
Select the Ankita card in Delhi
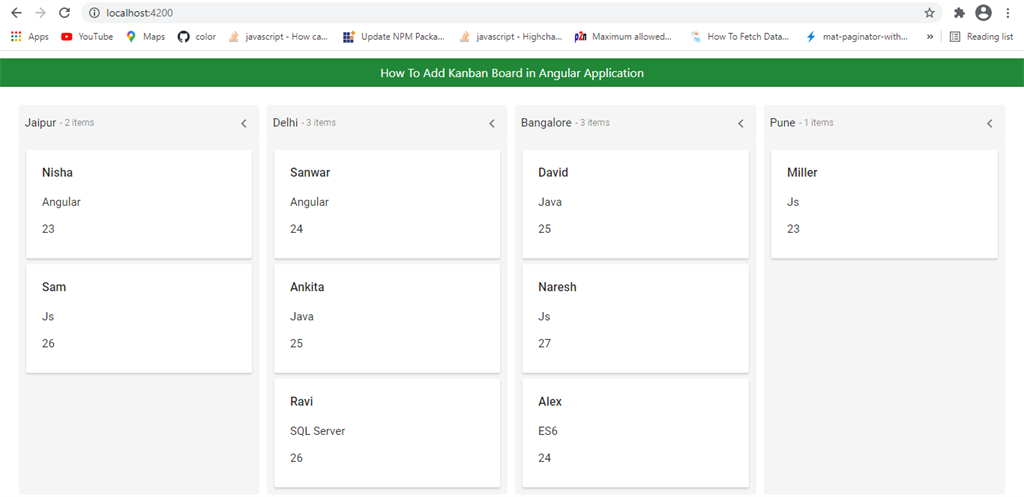click(x=387, y=318)
